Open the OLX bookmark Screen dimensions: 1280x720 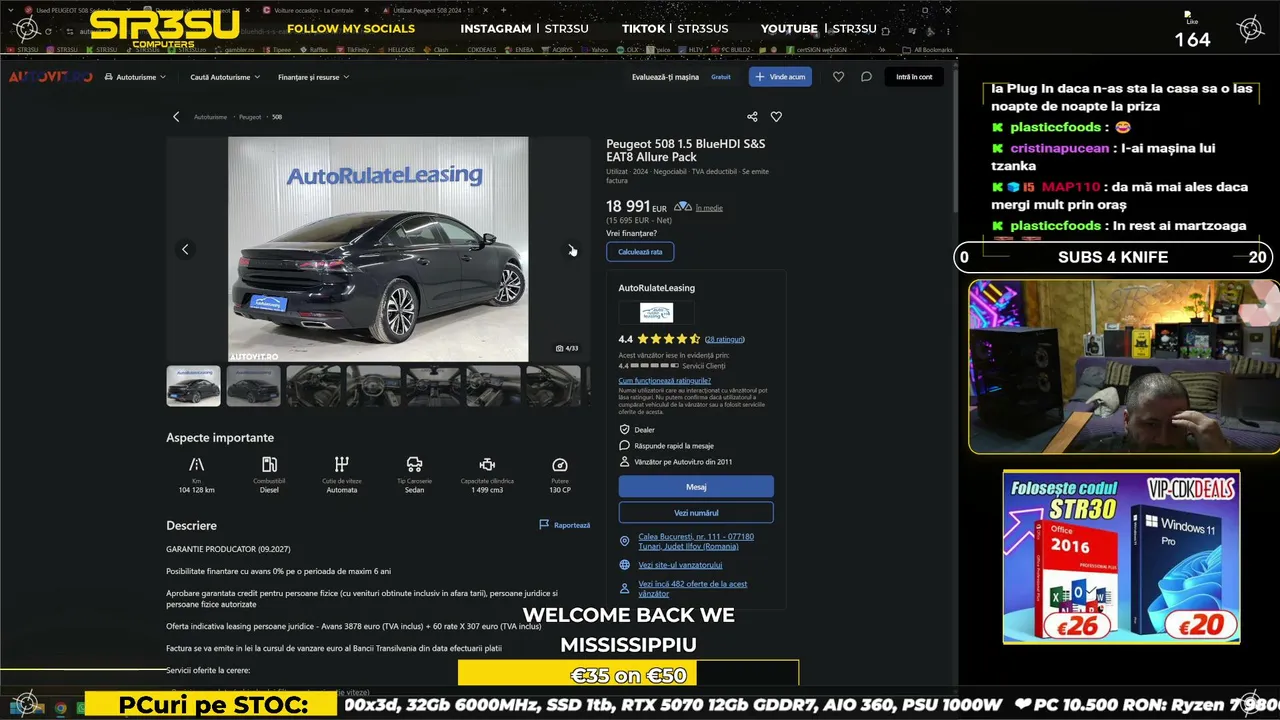click(x=628, y=49)
